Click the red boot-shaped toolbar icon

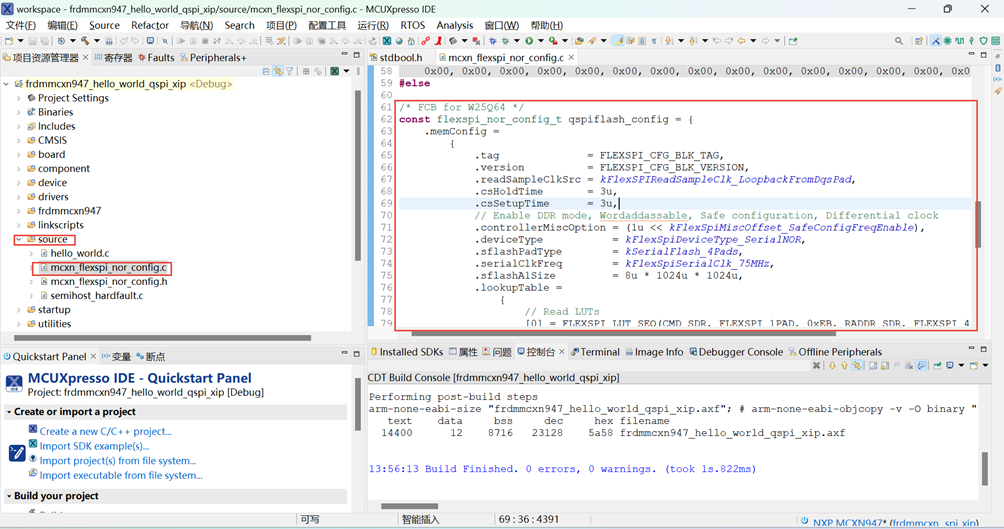pos(439,41)
